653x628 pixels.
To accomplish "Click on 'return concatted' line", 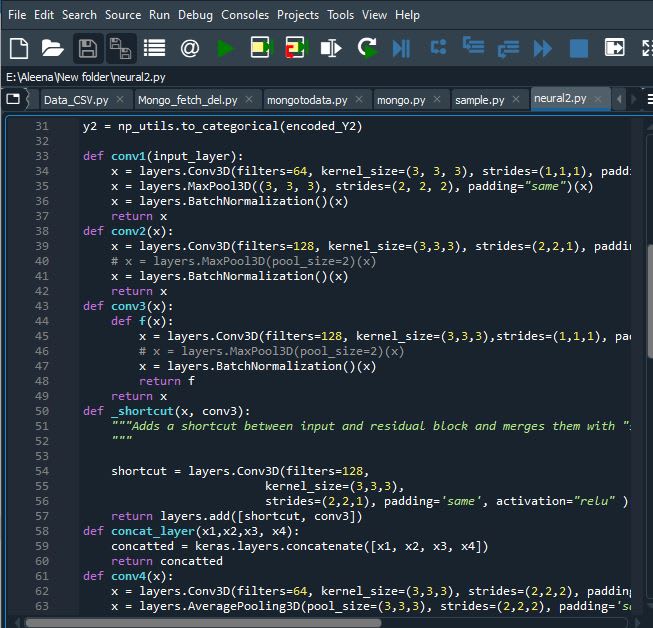I will coord(167,561).
